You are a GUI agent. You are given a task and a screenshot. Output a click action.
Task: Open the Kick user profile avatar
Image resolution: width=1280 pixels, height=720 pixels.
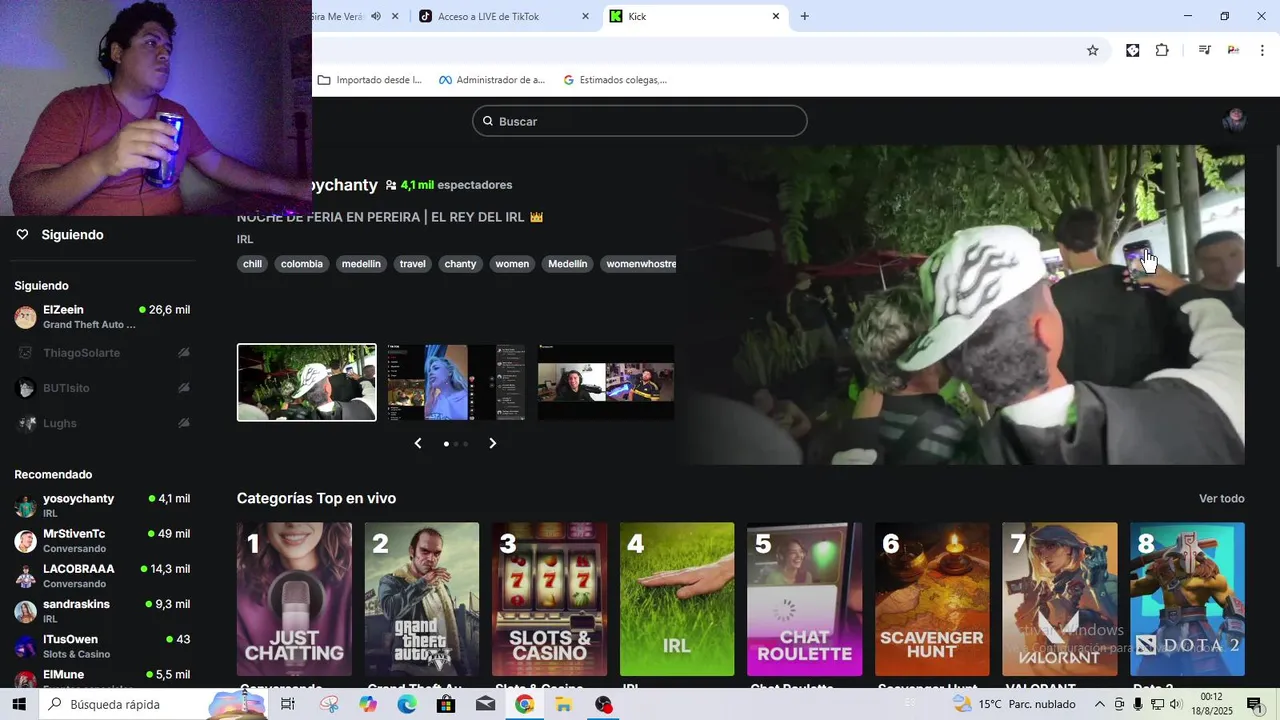pyautogui.click(x=1235, y=121)
